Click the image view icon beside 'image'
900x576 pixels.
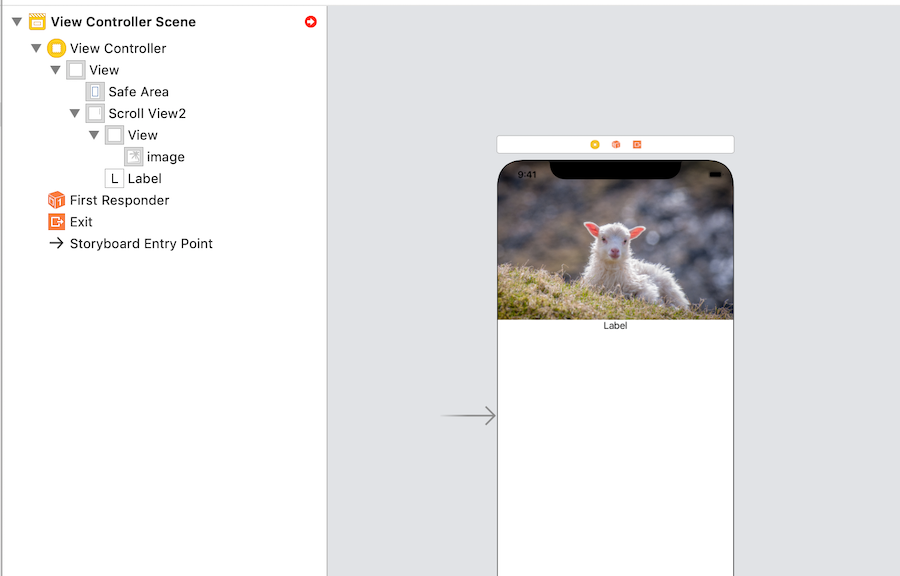(134, 156)
